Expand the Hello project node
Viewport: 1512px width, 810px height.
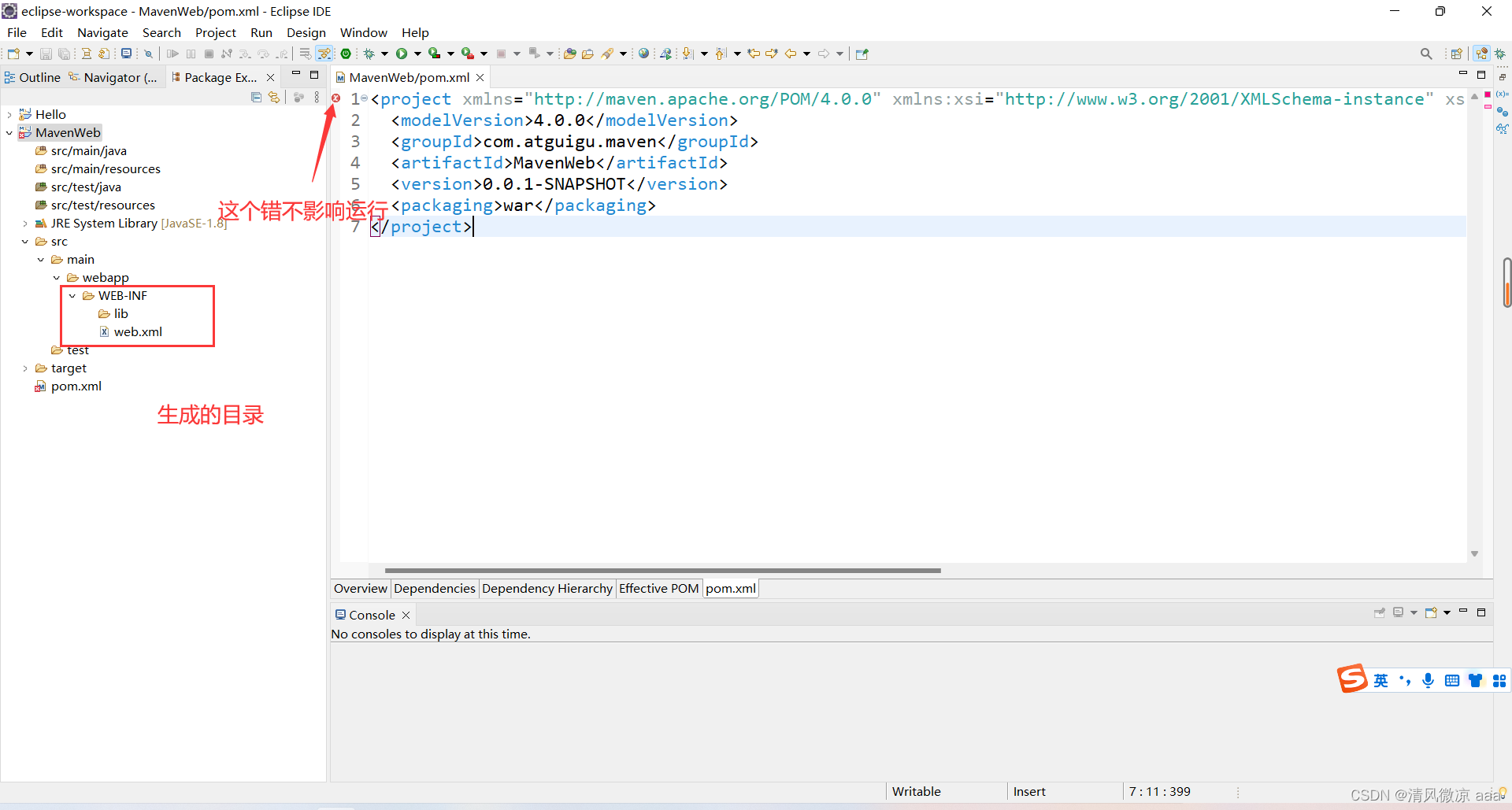pos(9,115)
